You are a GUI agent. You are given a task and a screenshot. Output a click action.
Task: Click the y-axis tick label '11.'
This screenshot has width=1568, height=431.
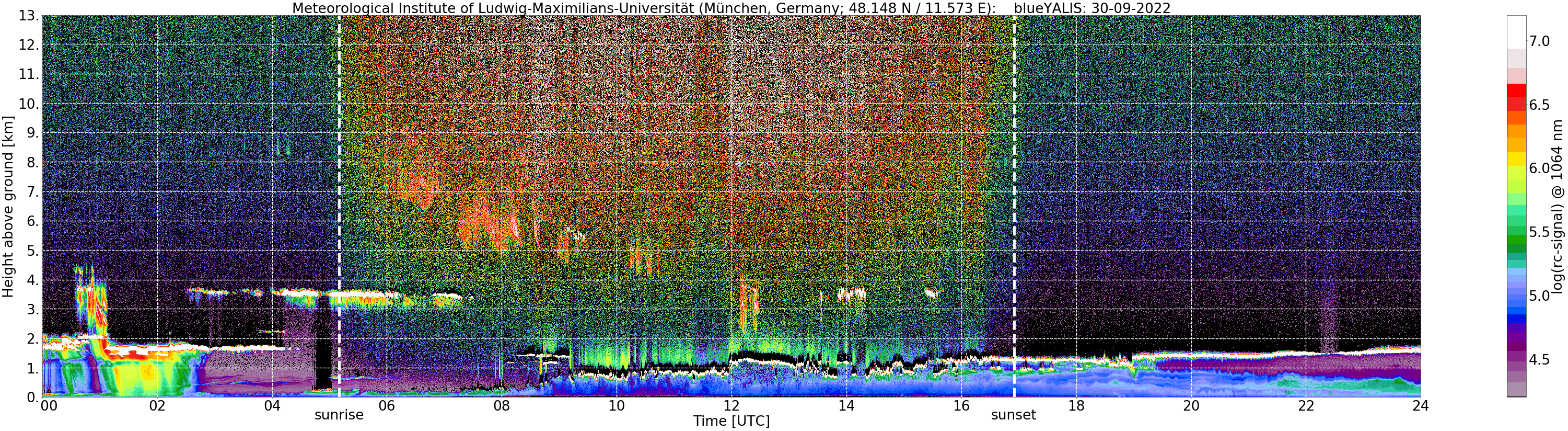(29, 74)
